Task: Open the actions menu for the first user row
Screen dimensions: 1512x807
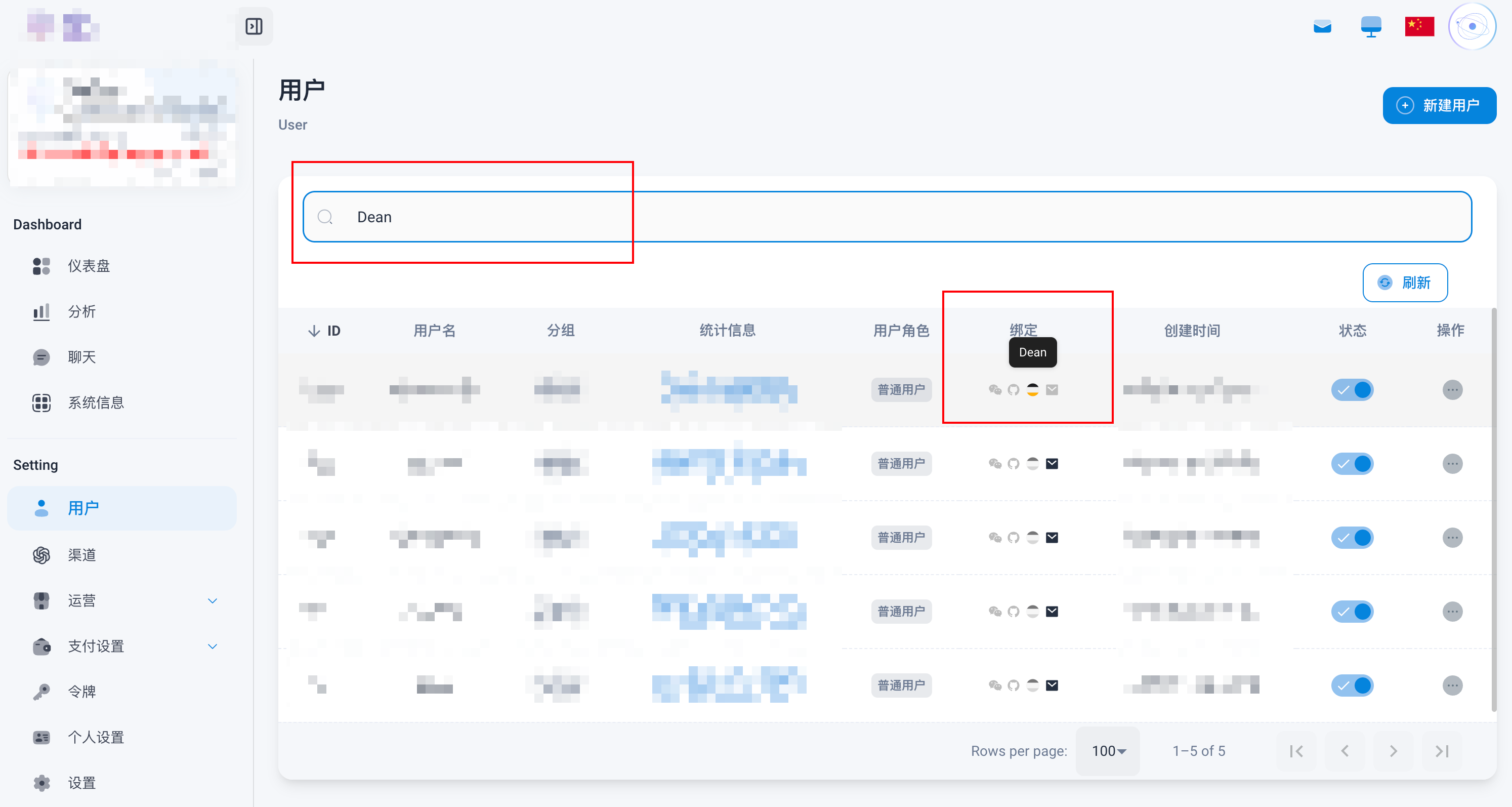Action: click(1452, 389)
